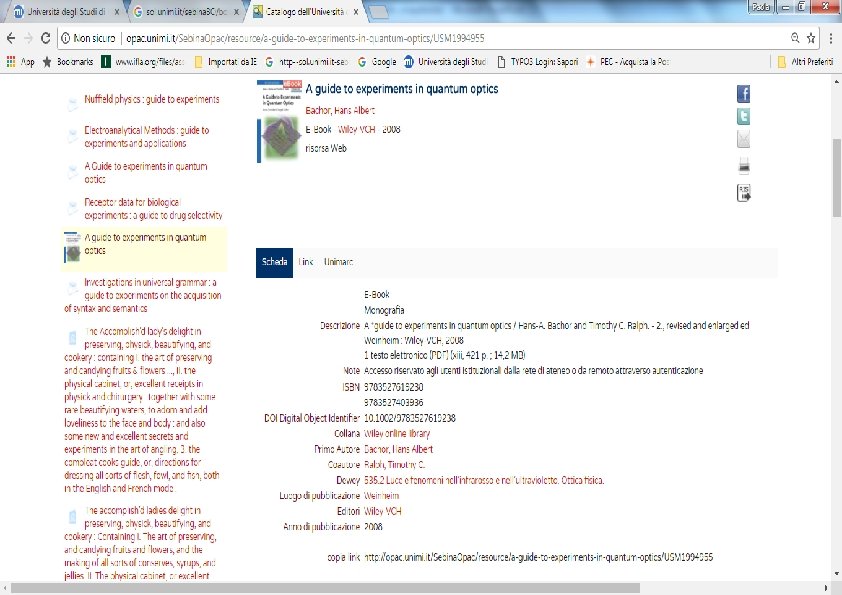Go back to the previous page

11,38
